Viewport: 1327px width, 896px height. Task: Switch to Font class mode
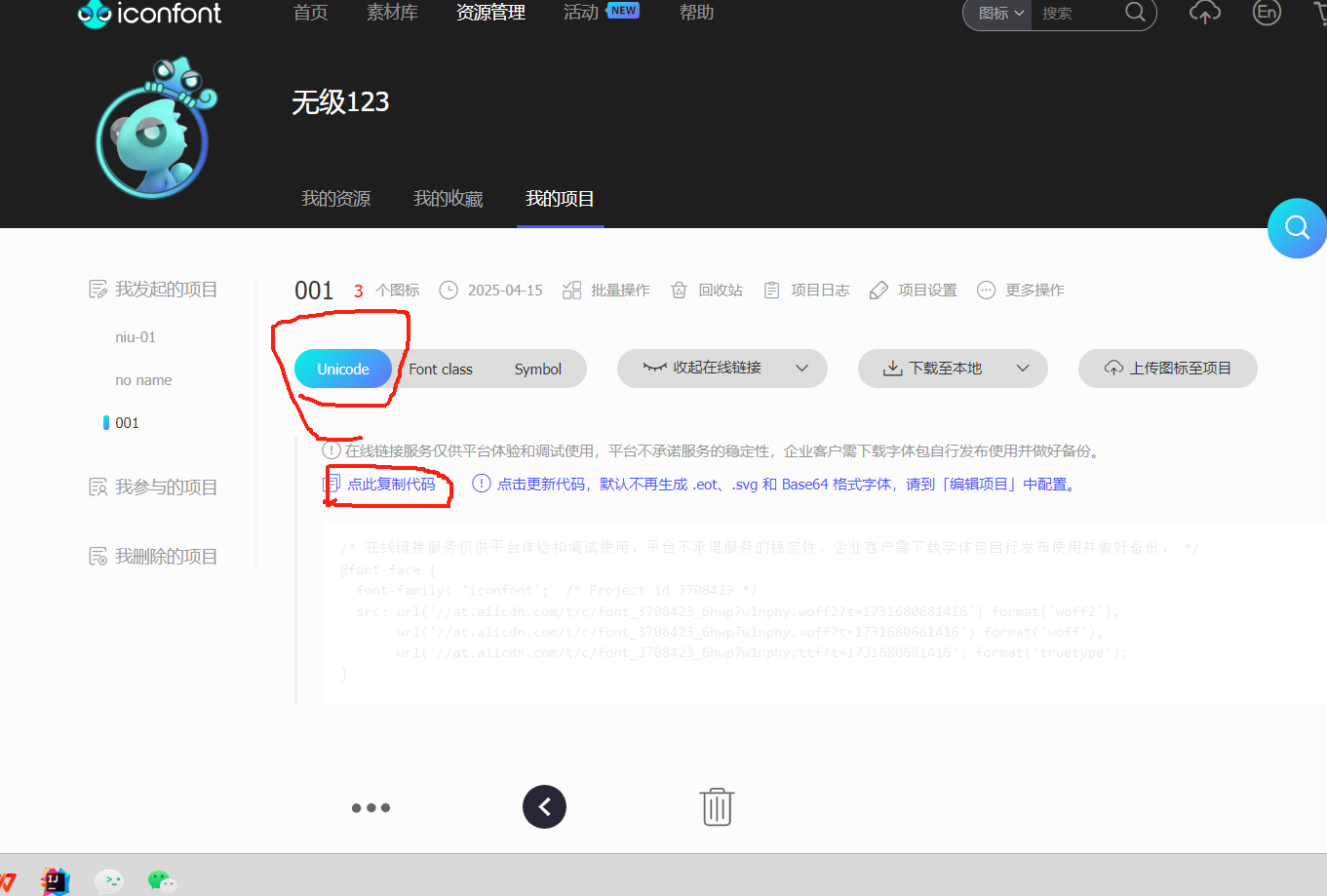coord(441,370)
